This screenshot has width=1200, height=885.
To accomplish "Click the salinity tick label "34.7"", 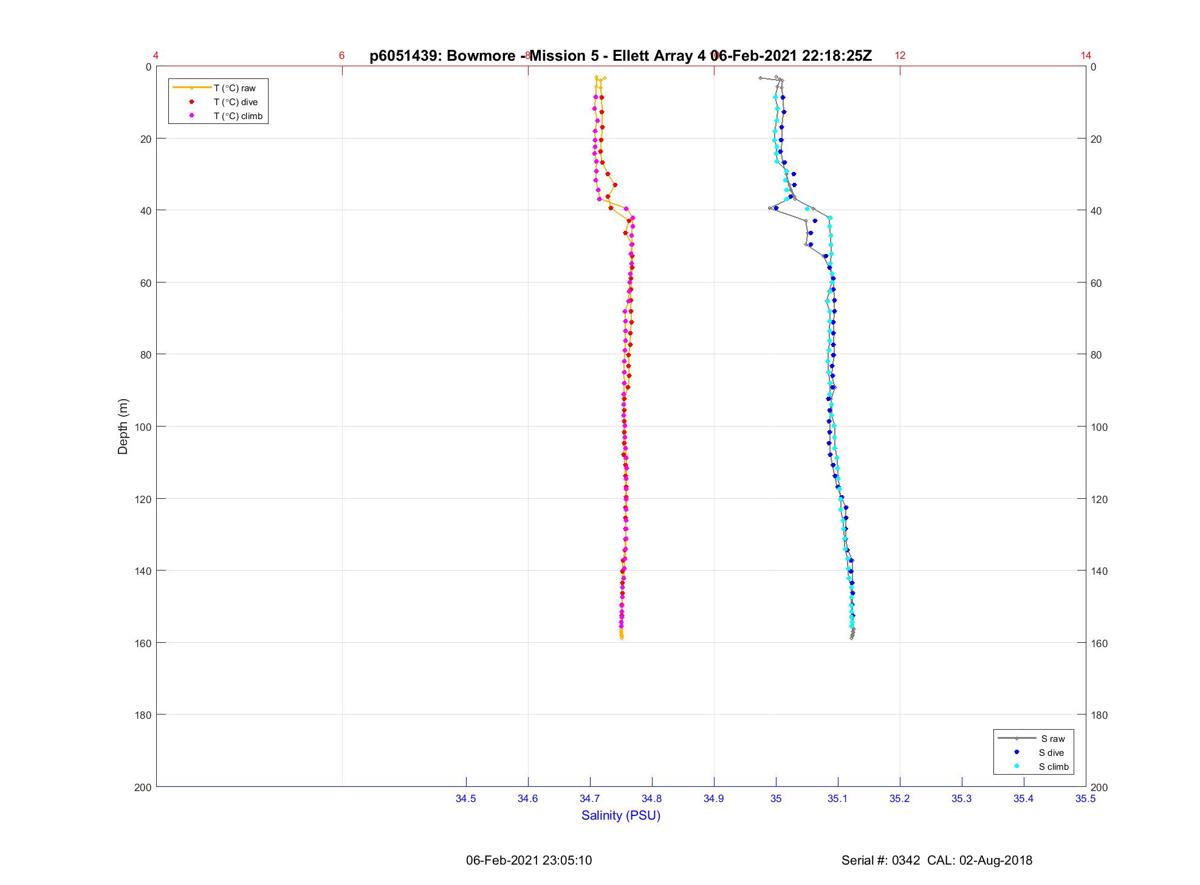I will coord(590,798).
